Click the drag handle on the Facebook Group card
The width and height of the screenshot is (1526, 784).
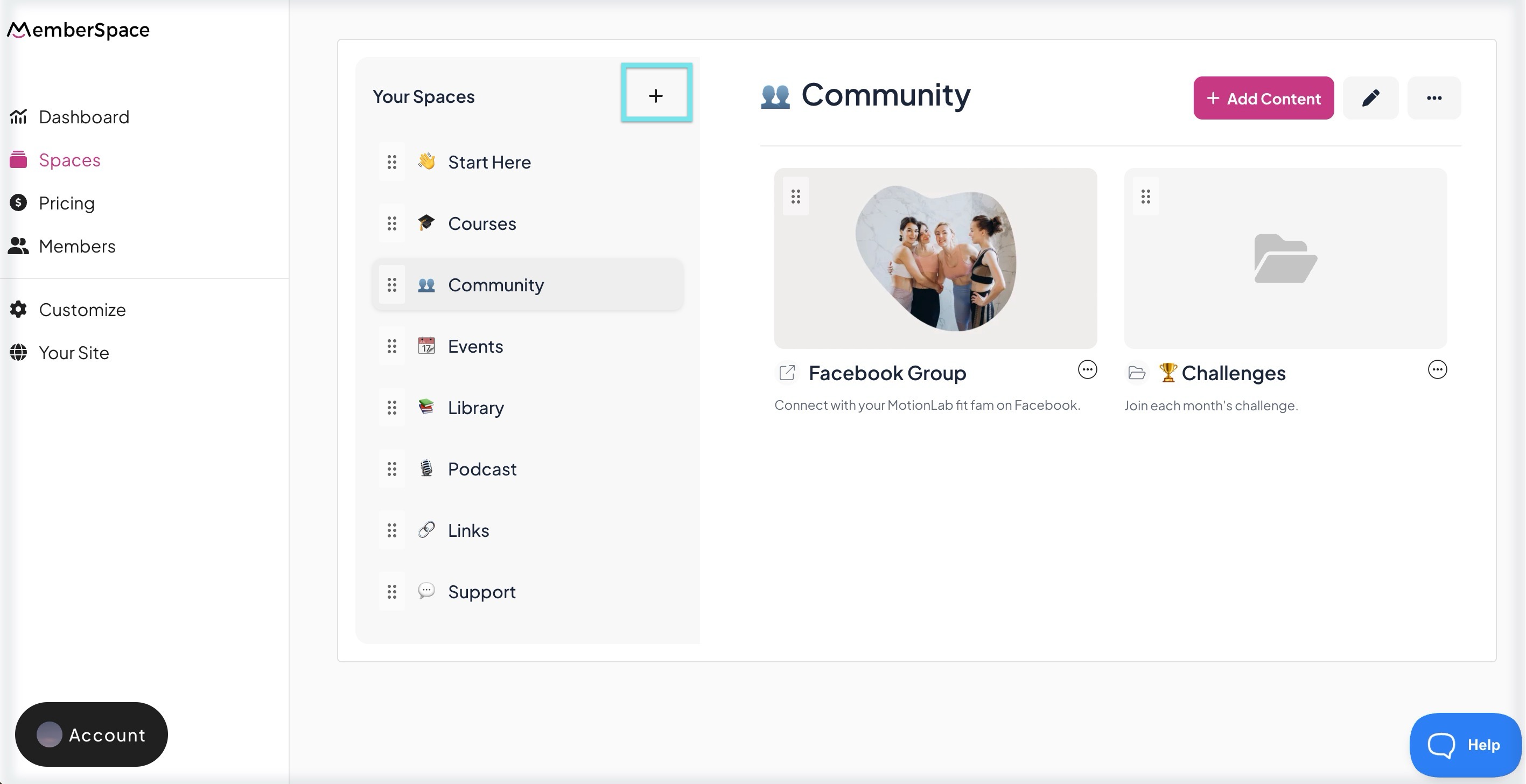(796, 196)
